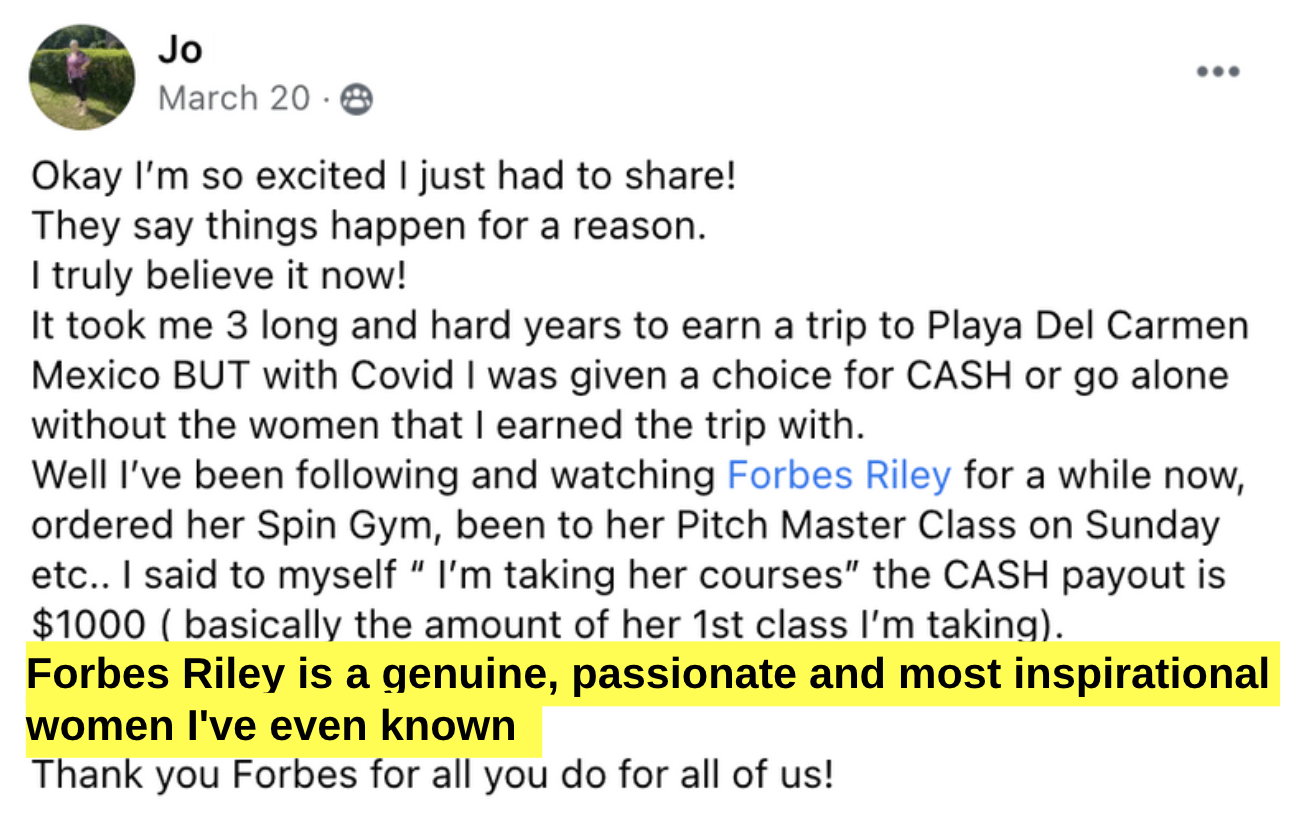
Task: Open the March 20 post timestamp
Action: coord(234,98)
